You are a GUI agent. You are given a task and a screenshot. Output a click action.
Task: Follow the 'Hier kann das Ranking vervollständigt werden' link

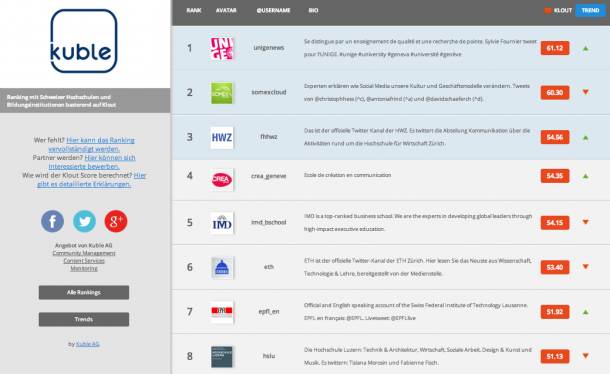[92, 144]
